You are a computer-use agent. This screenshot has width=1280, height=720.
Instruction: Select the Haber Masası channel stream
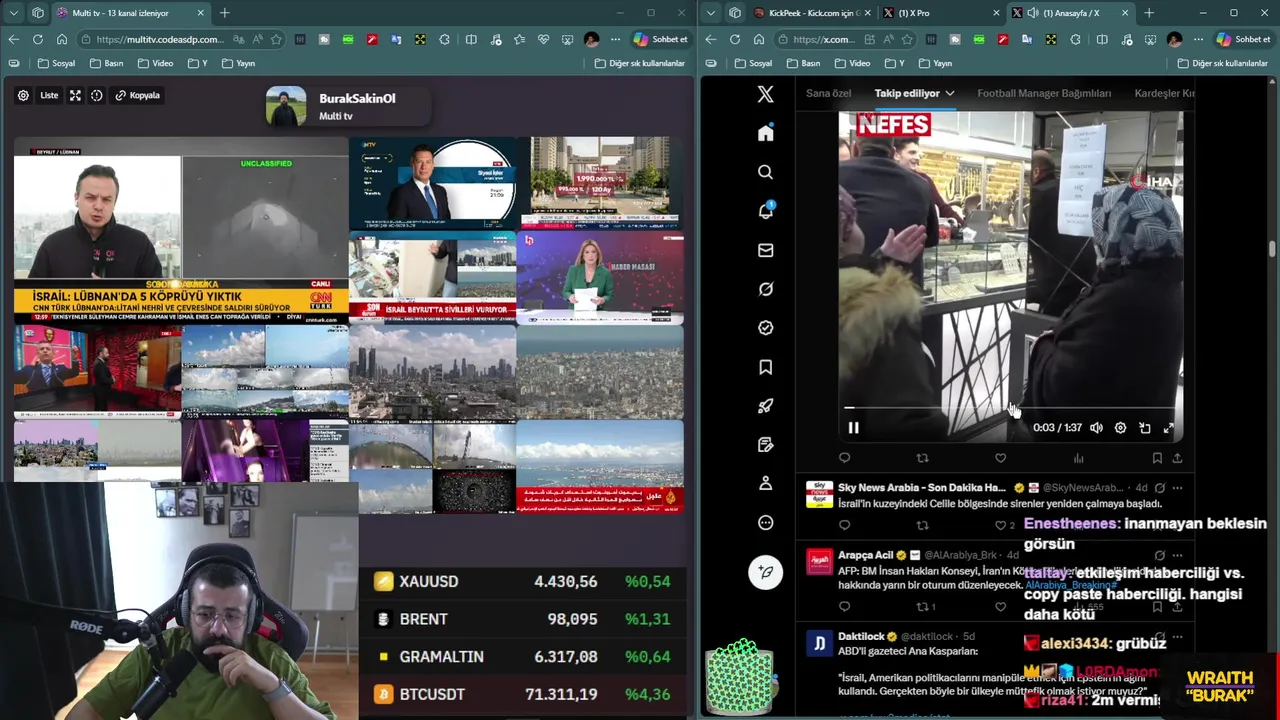pyautogui.click(x=600, y=278)
